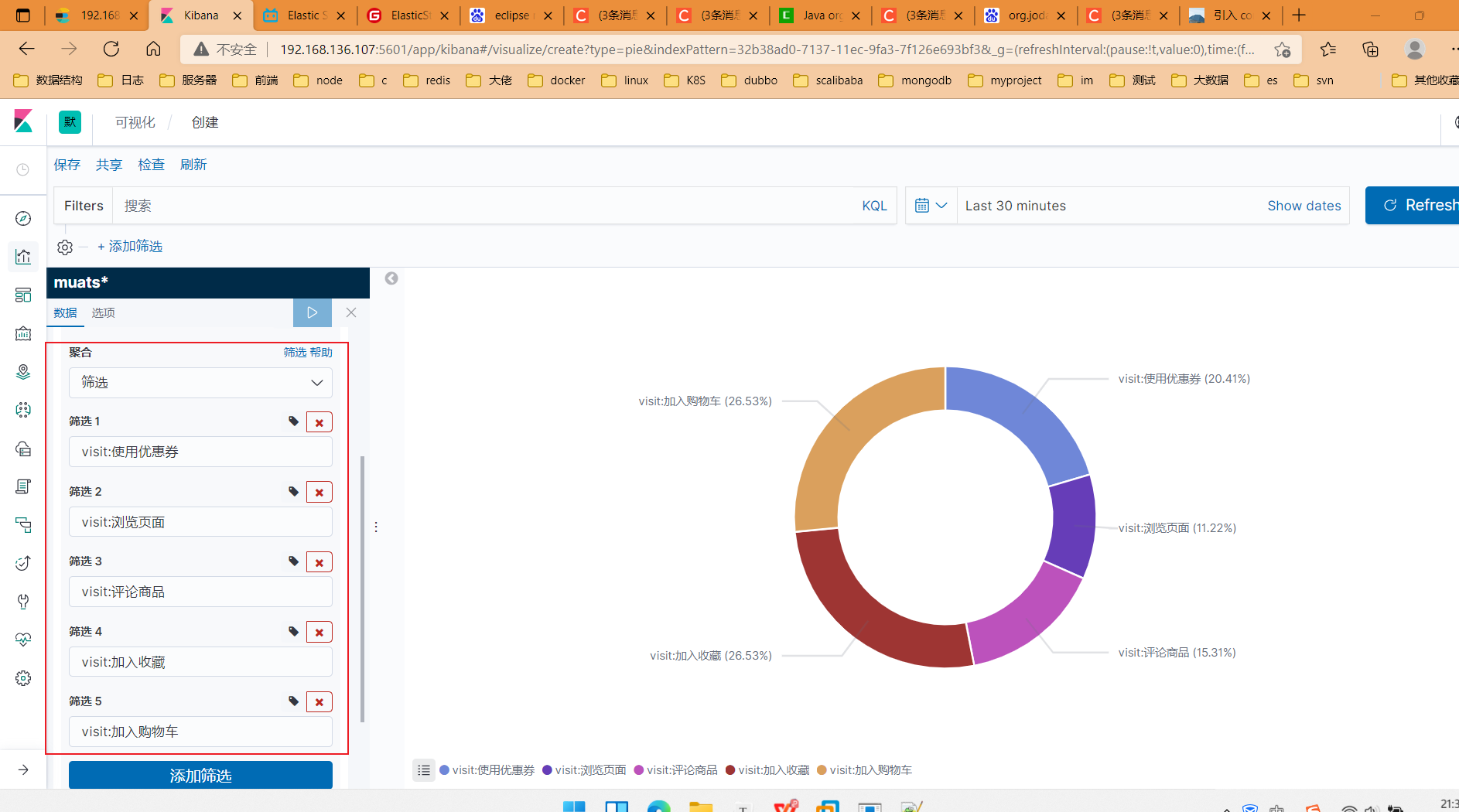Open the mongodb bookmarks folder
The width and height of the screenshot is (1459, 812).
[915, 80]
